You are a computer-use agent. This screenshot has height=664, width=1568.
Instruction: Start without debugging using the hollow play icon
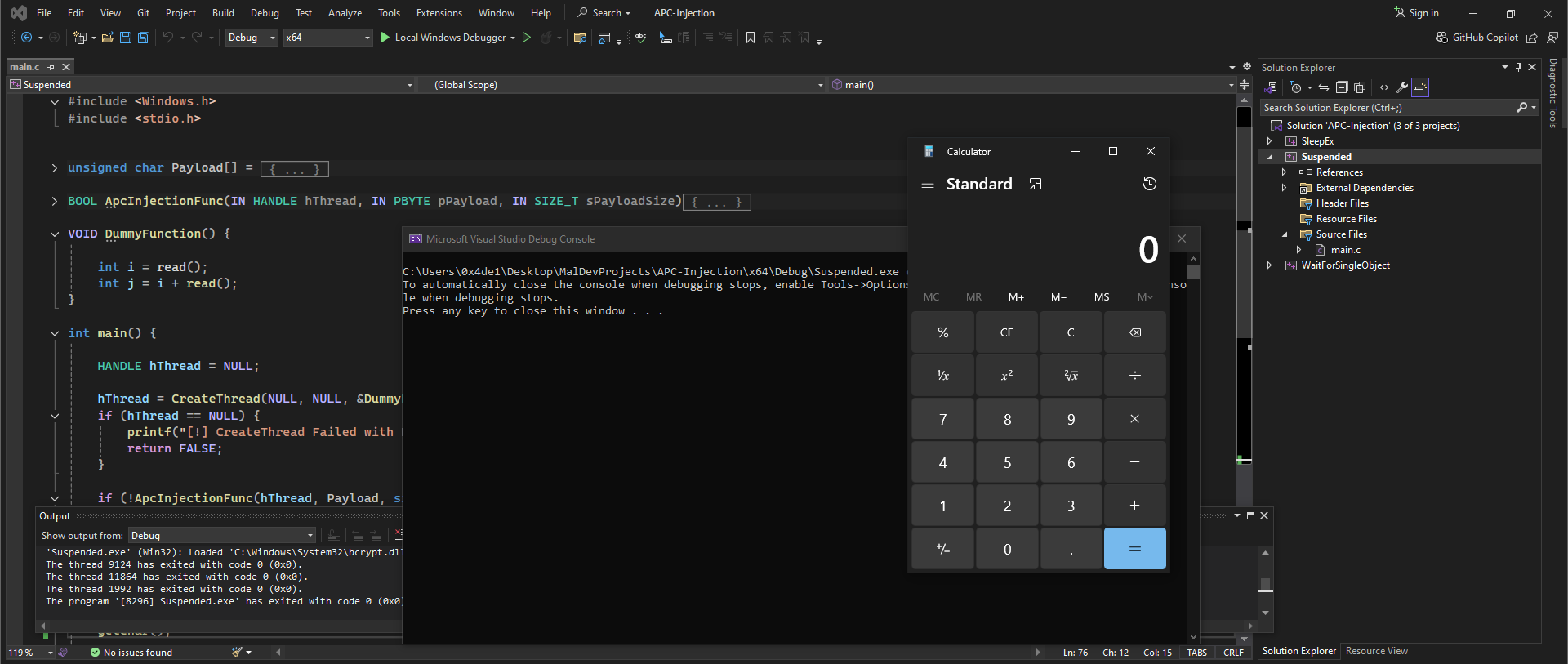pos(527,38)
